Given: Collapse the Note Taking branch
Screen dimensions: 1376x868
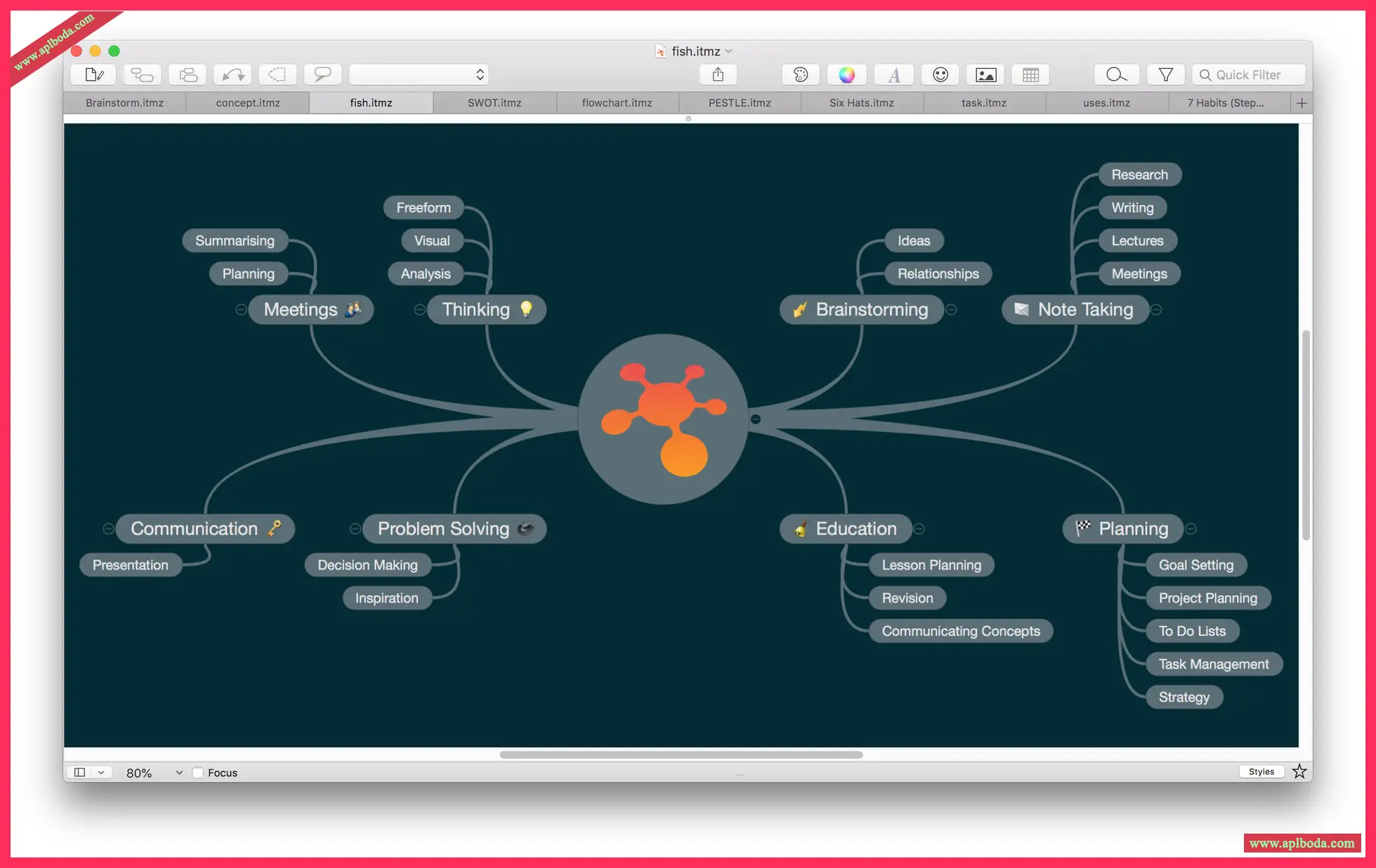Looking at the screenshot, I should point(1156,310).
